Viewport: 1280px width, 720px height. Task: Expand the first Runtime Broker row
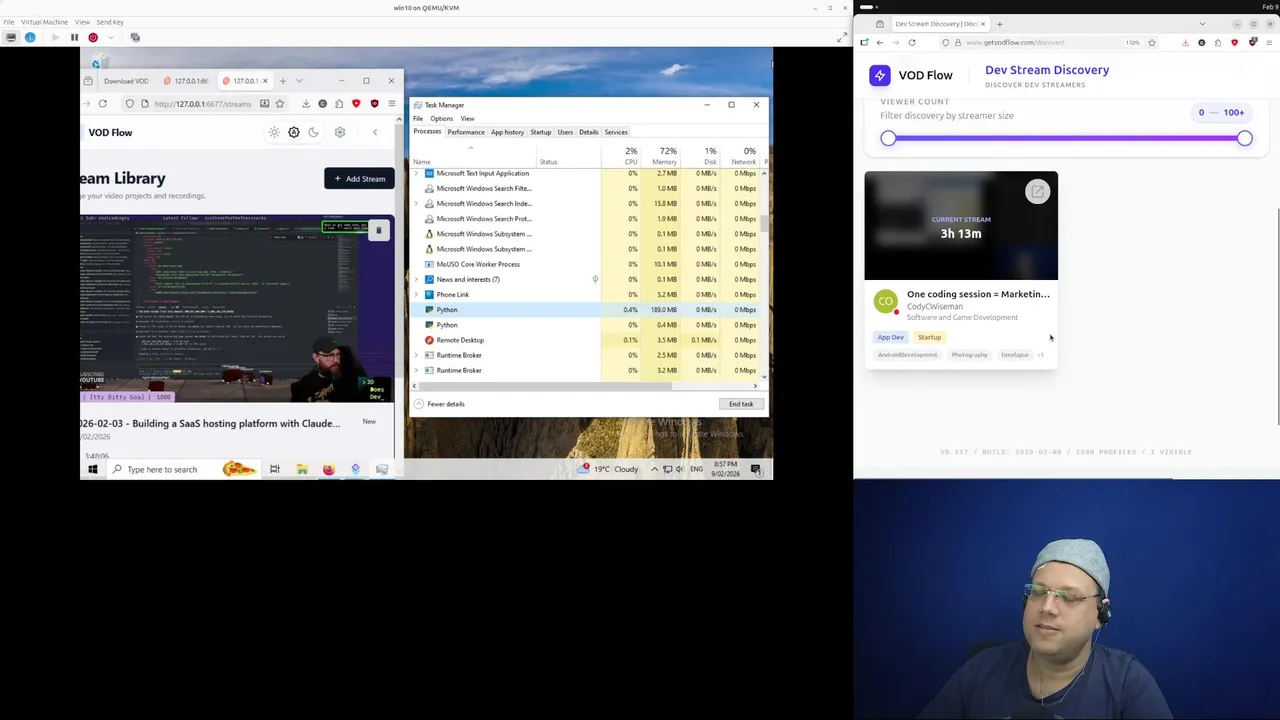[417, 355]
